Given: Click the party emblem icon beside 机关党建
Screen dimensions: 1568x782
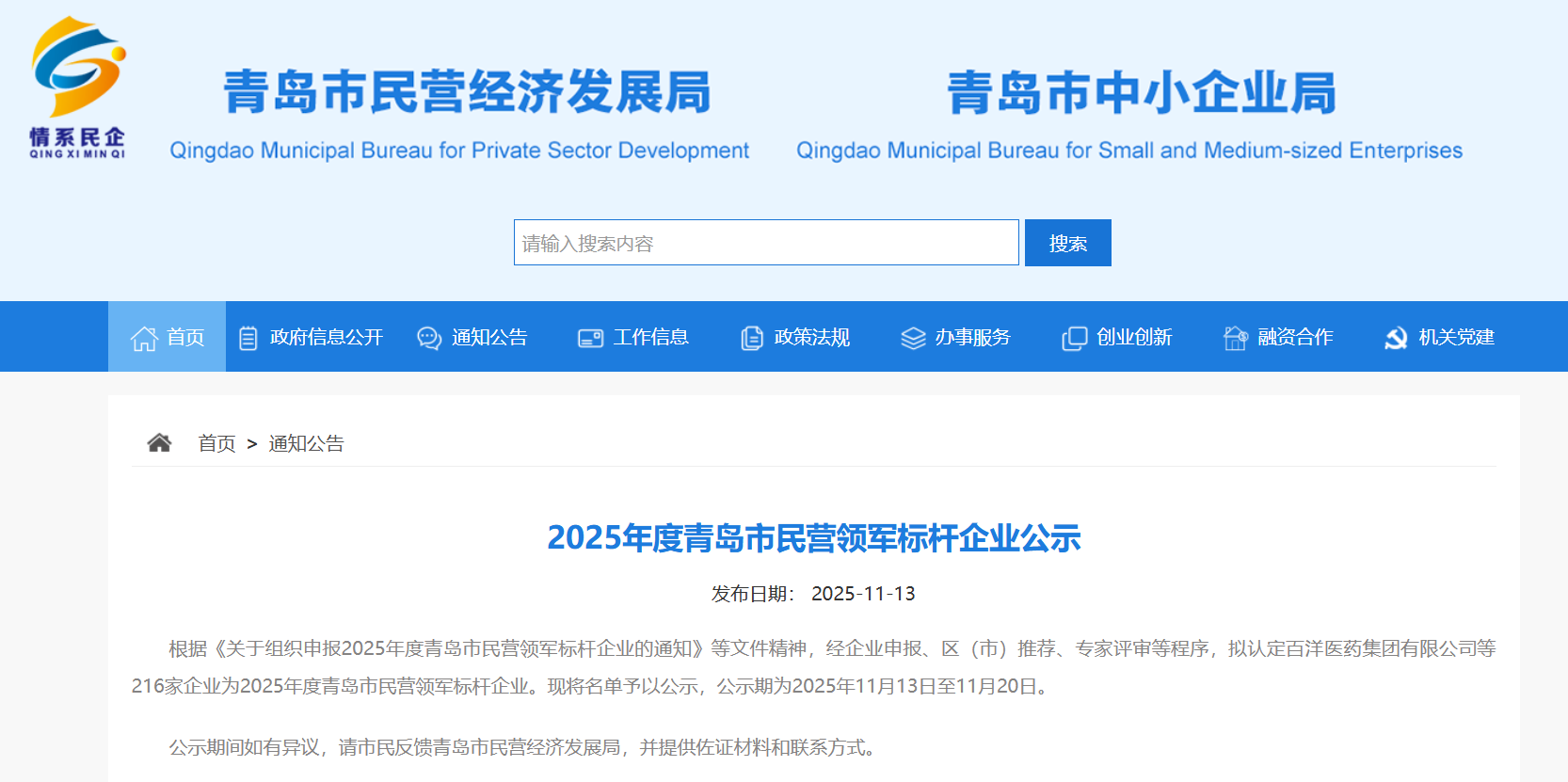Looking at the screenshot, I should (1396, 338).
